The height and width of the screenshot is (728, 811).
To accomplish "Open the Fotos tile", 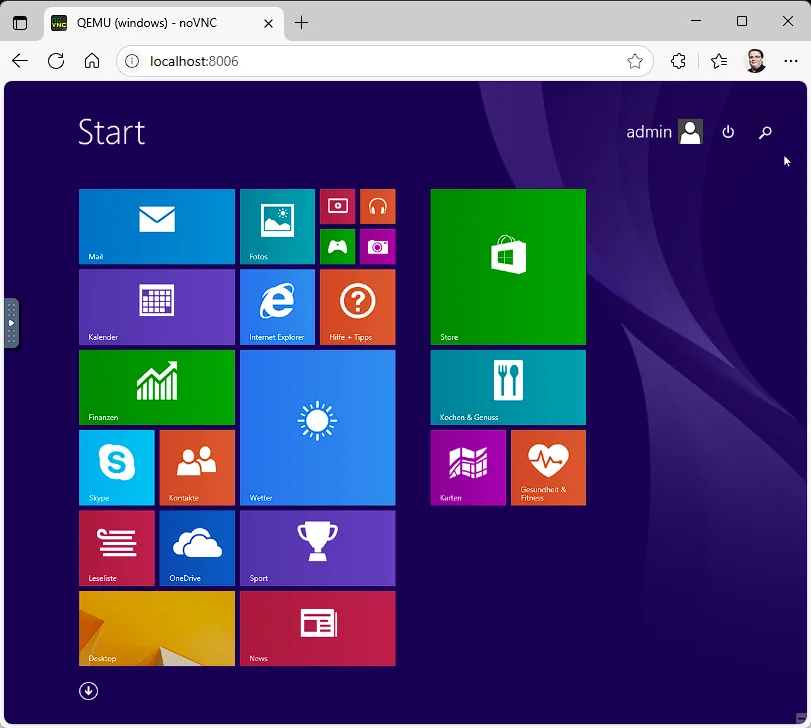I will (277, 226).
